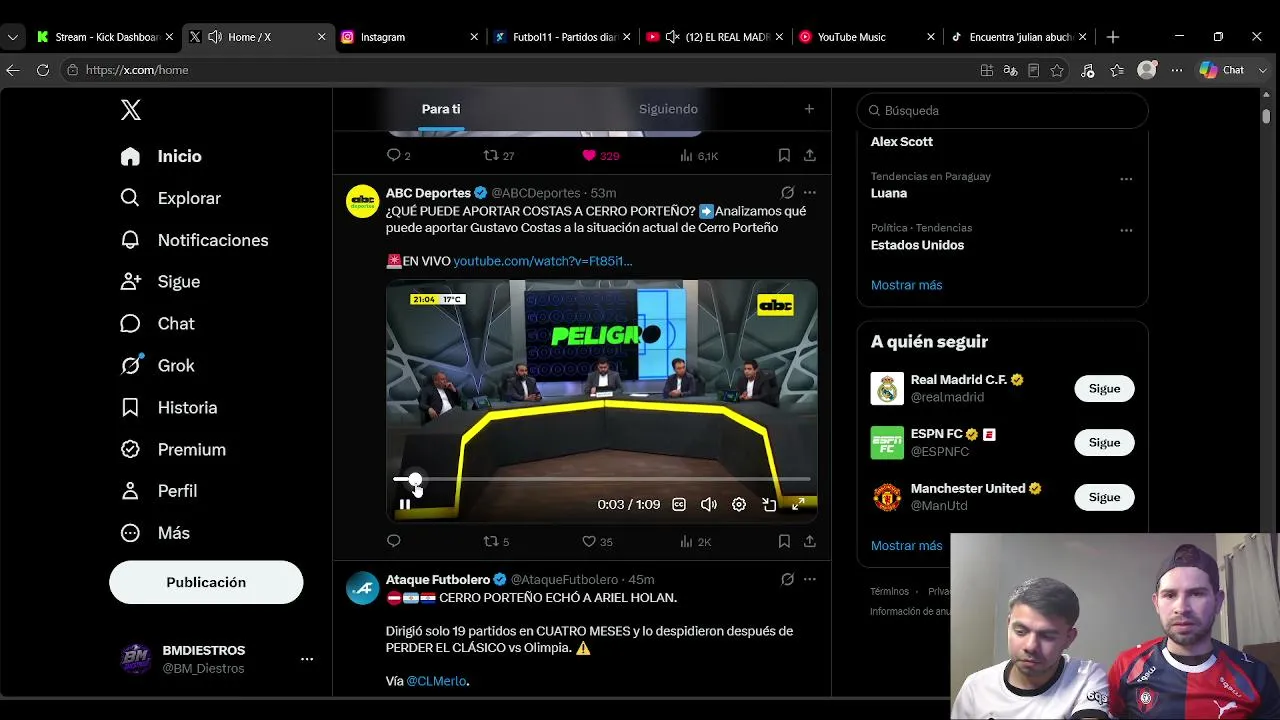
Task: Open picture-in-picture for the ABC video
Action: (x=769, y=505)
